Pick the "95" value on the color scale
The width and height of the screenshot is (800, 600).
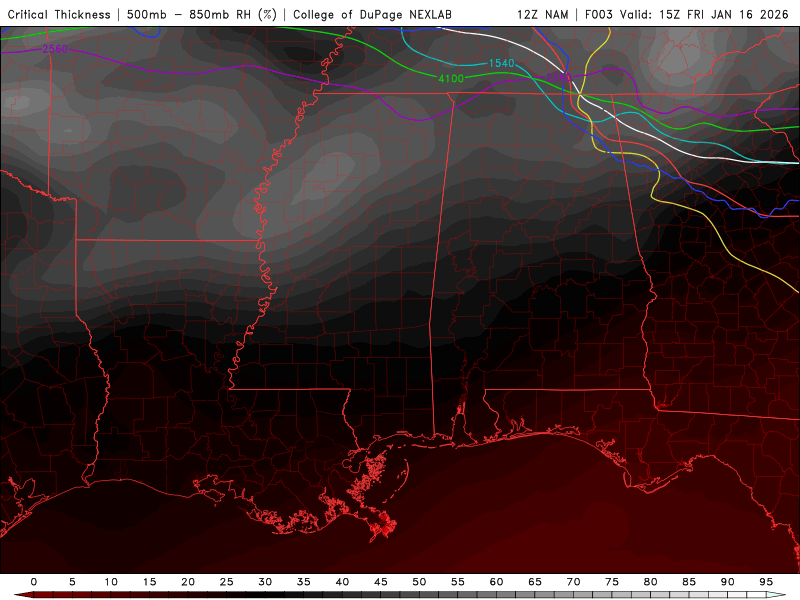(766, 582)
